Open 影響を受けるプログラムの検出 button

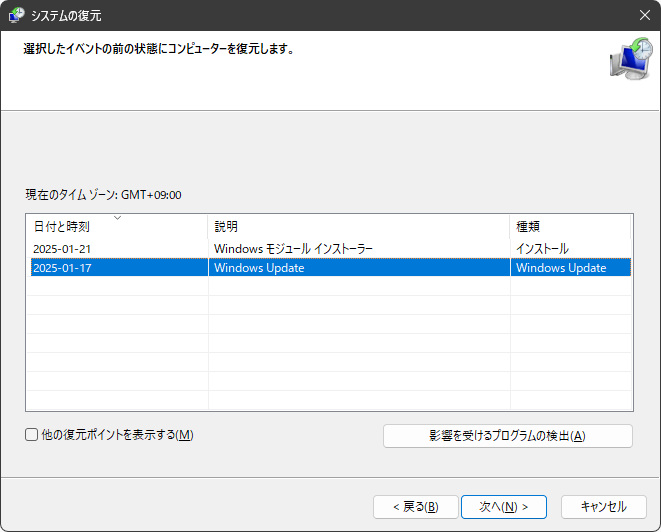508,436
